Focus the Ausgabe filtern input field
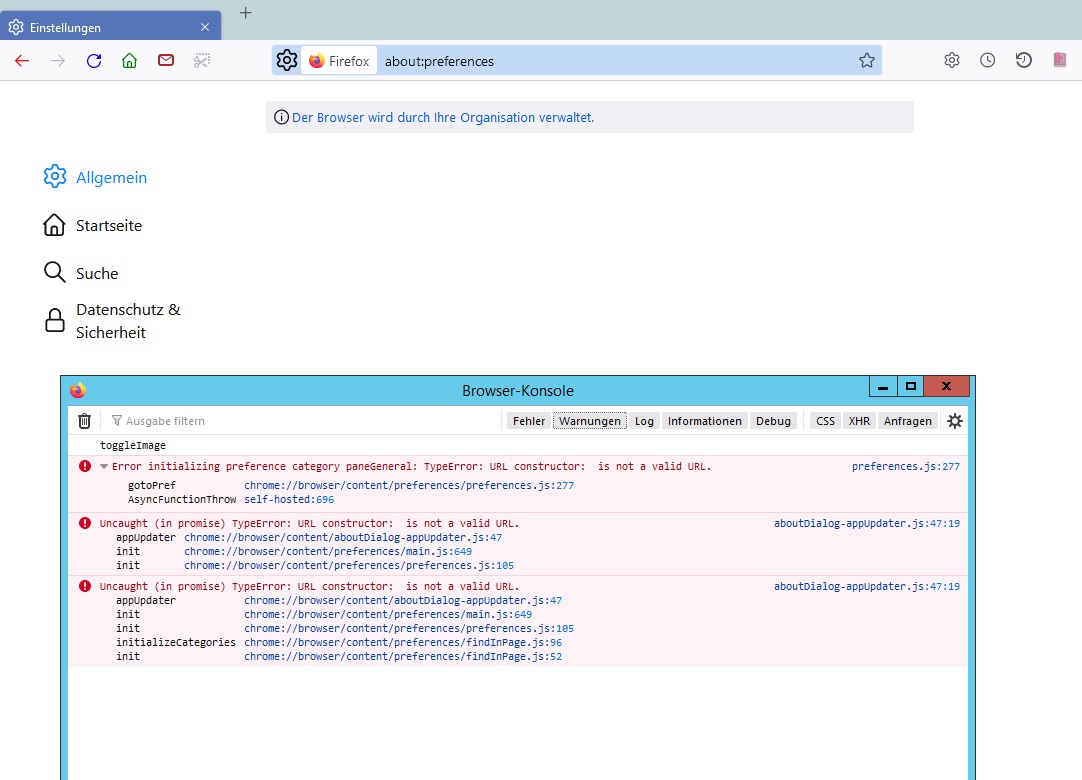The image size is (1082, 780). point(300,421)
